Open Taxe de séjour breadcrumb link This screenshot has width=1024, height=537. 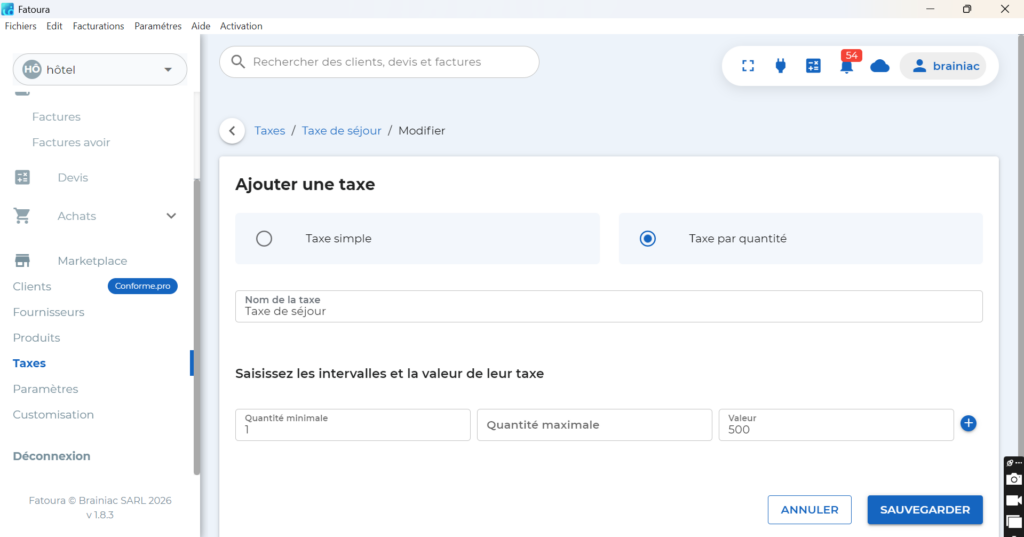[342, 131]
